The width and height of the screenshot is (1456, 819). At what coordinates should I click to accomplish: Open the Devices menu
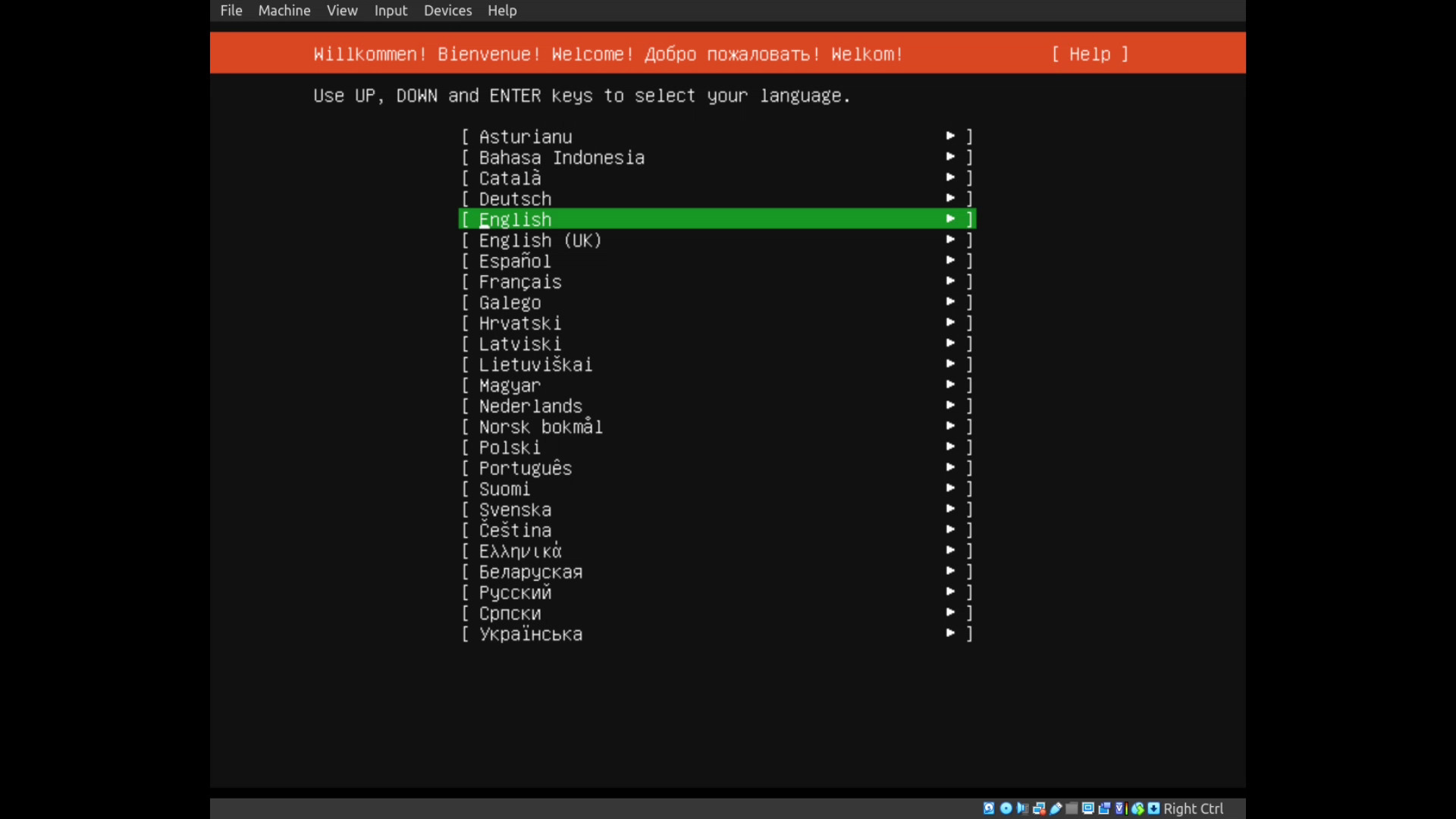(x=447, y=11)
